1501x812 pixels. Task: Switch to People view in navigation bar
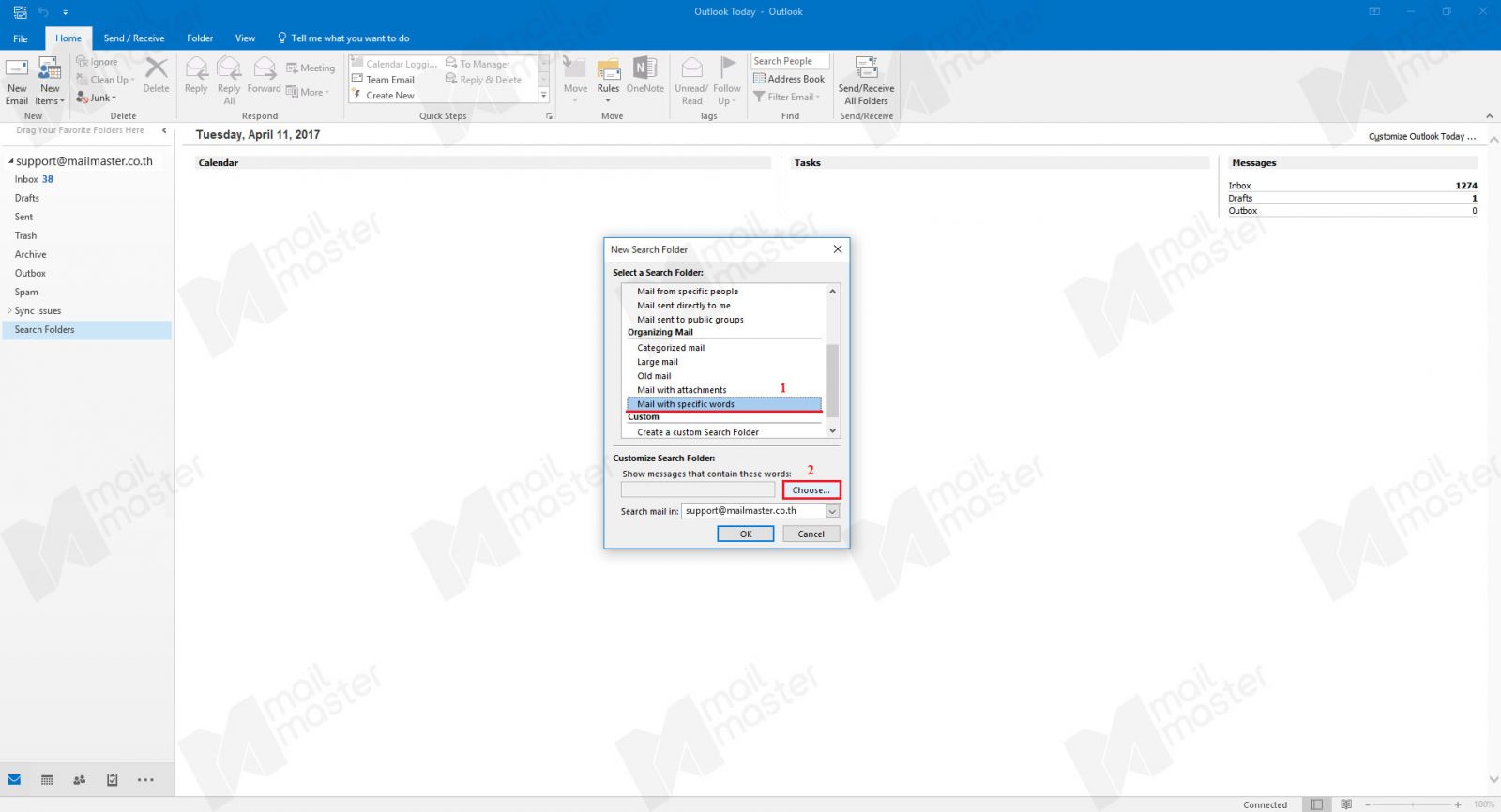point(80,779)
